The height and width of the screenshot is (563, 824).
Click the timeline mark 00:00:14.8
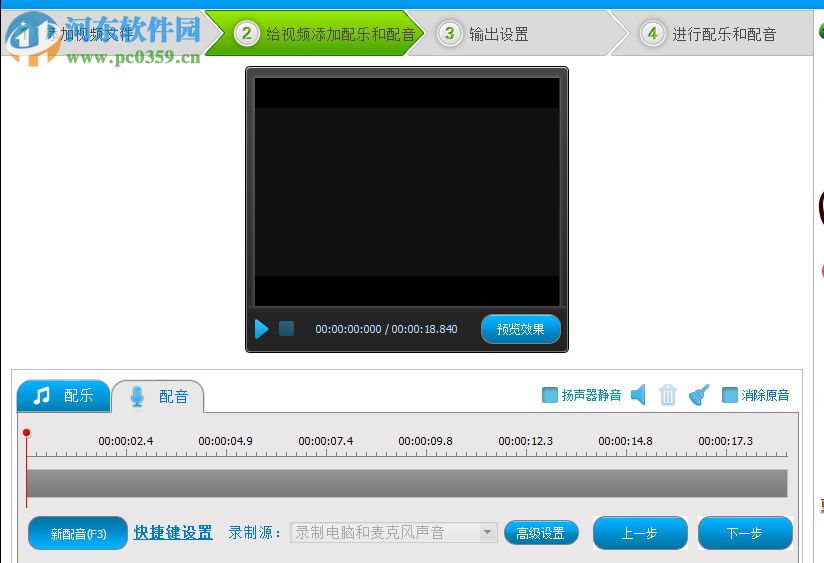tap(625, 441)
